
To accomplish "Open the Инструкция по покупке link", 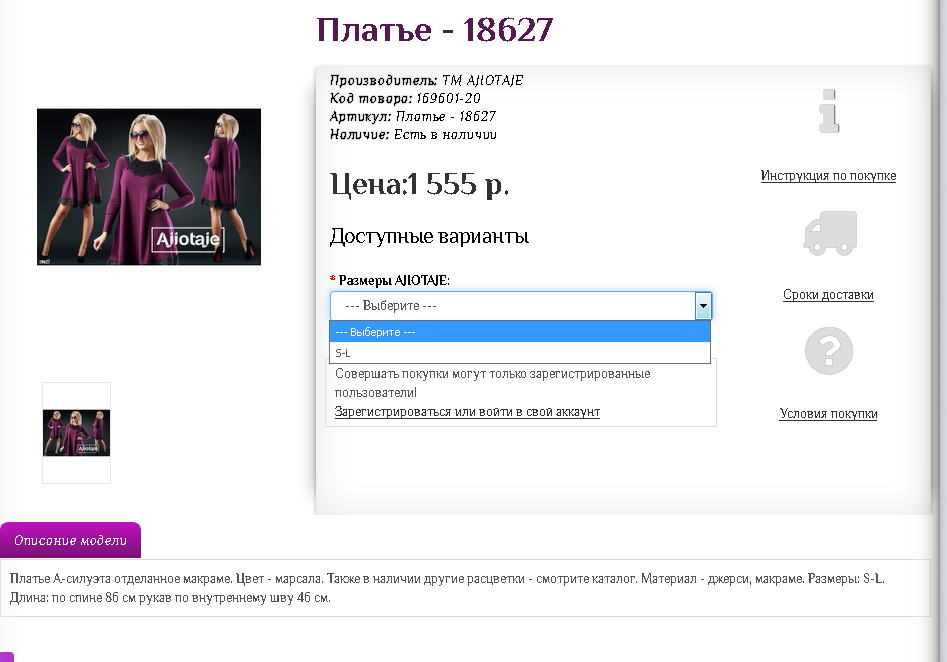I will 828,176.
